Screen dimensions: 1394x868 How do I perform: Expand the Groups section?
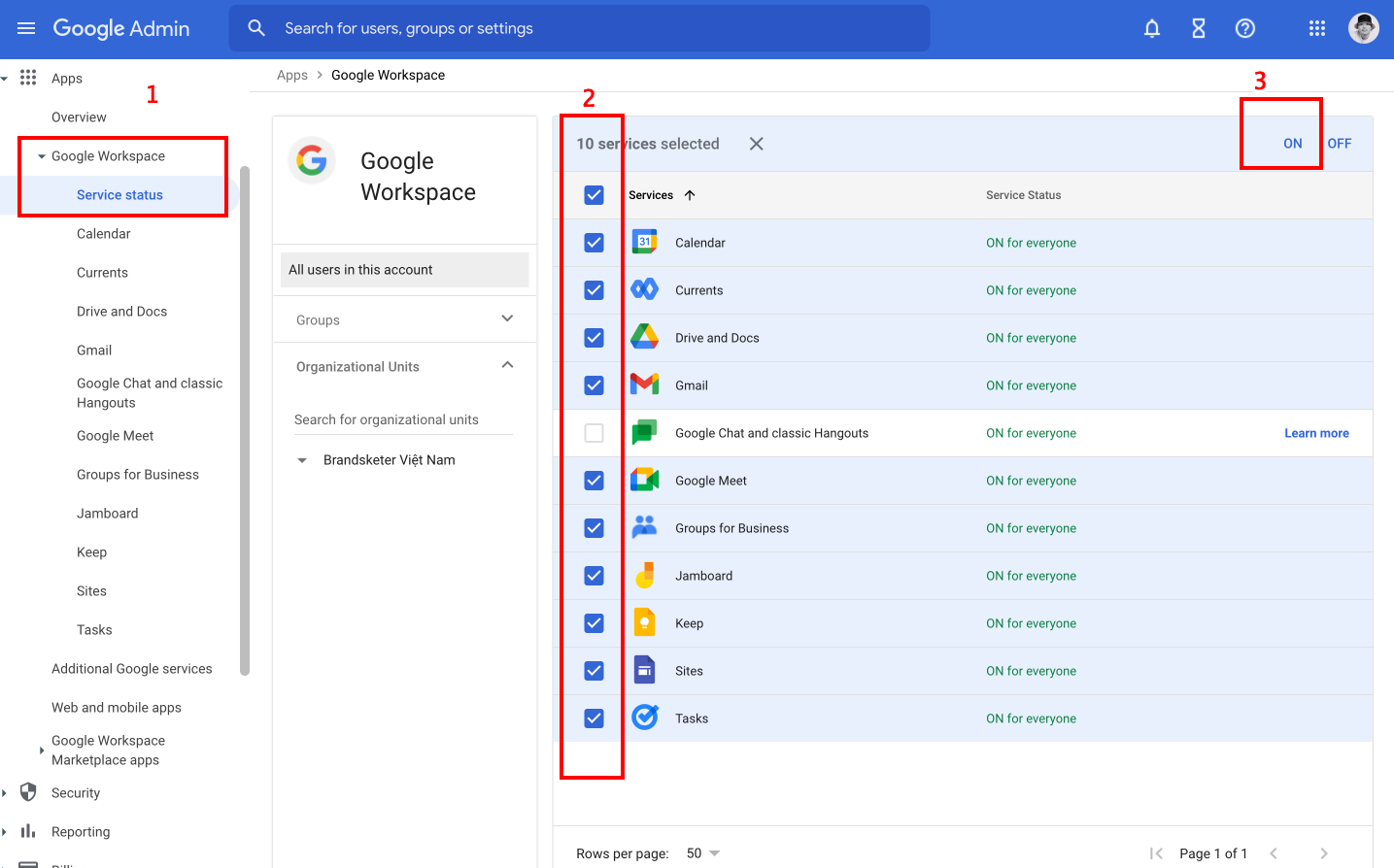(x=507, y=318)
